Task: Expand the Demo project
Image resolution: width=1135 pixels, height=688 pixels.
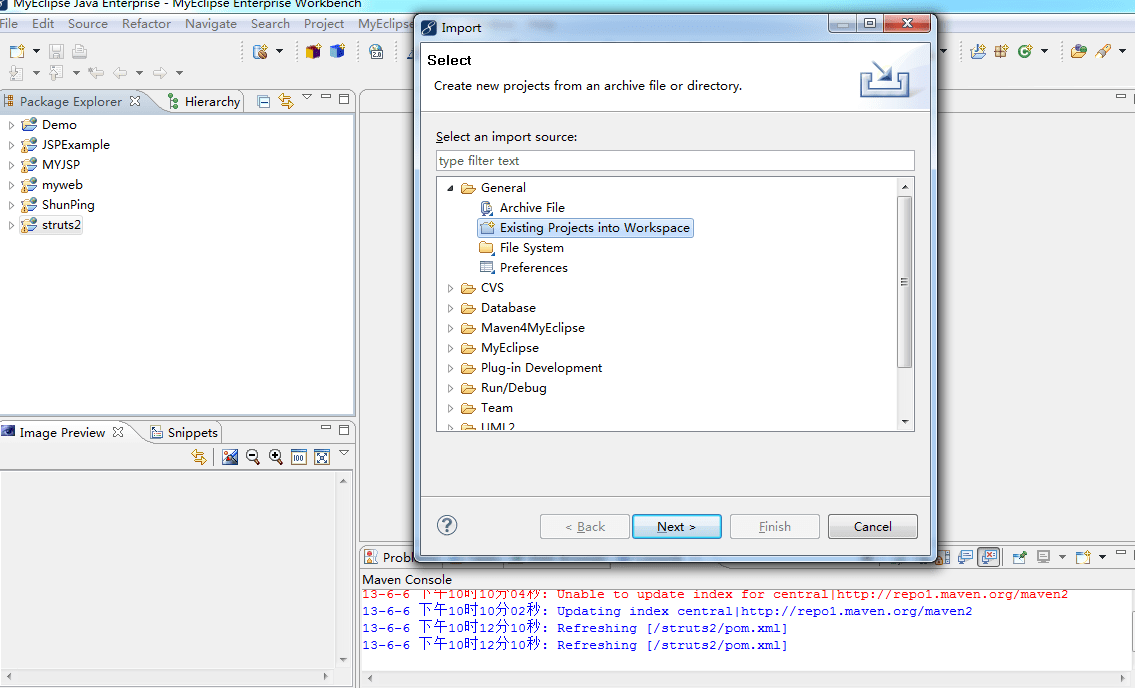Action: 11,125
